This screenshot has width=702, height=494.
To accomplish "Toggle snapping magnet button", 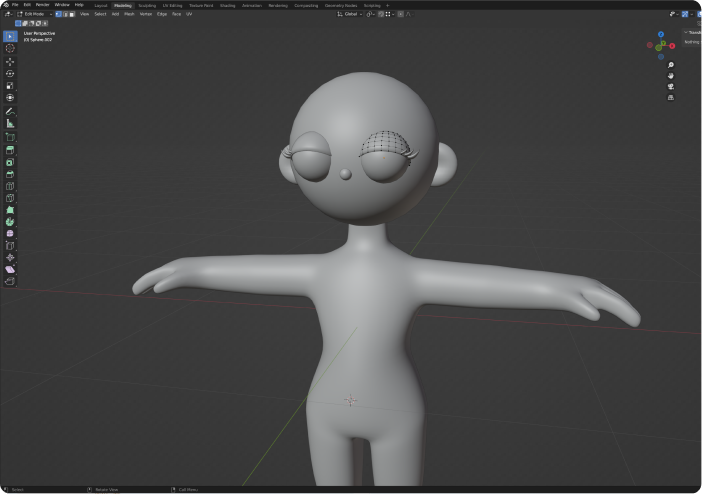I will [x=381, y=14].
